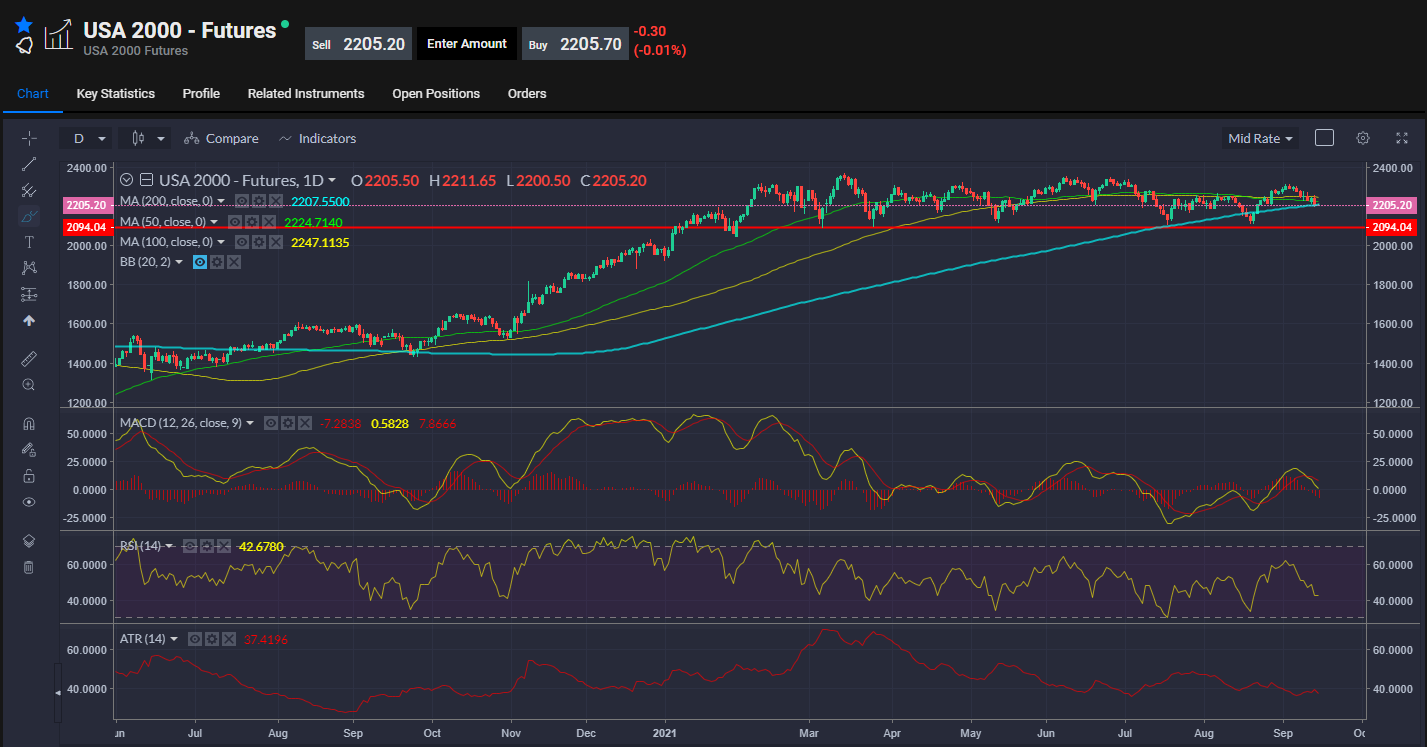Image resolution: width=1427 pixels, height=747 pixels.
Task: Toggle the favorite star for USA 2000
Action: 24,25
